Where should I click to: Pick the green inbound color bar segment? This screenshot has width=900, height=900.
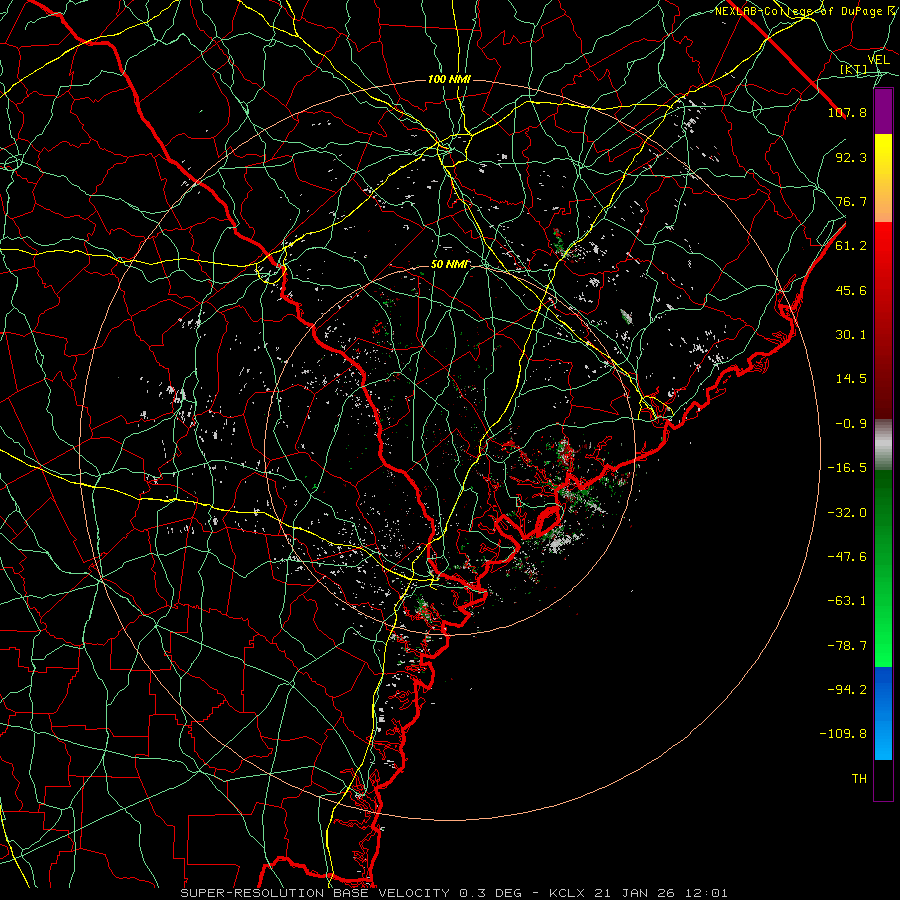883,568
